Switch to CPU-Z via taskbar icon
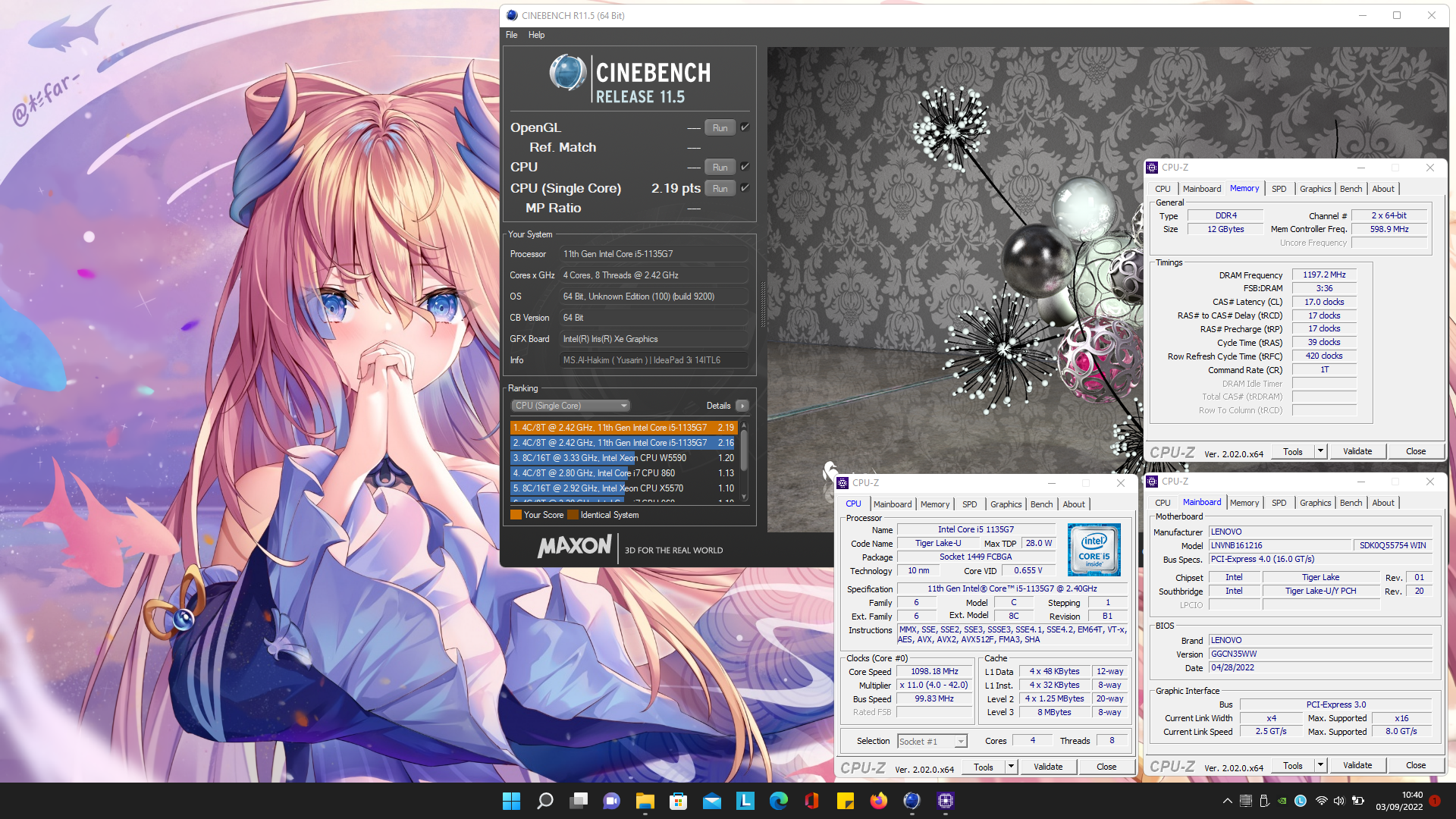The width and height of the screenshot is (1456, 819). 946,801
